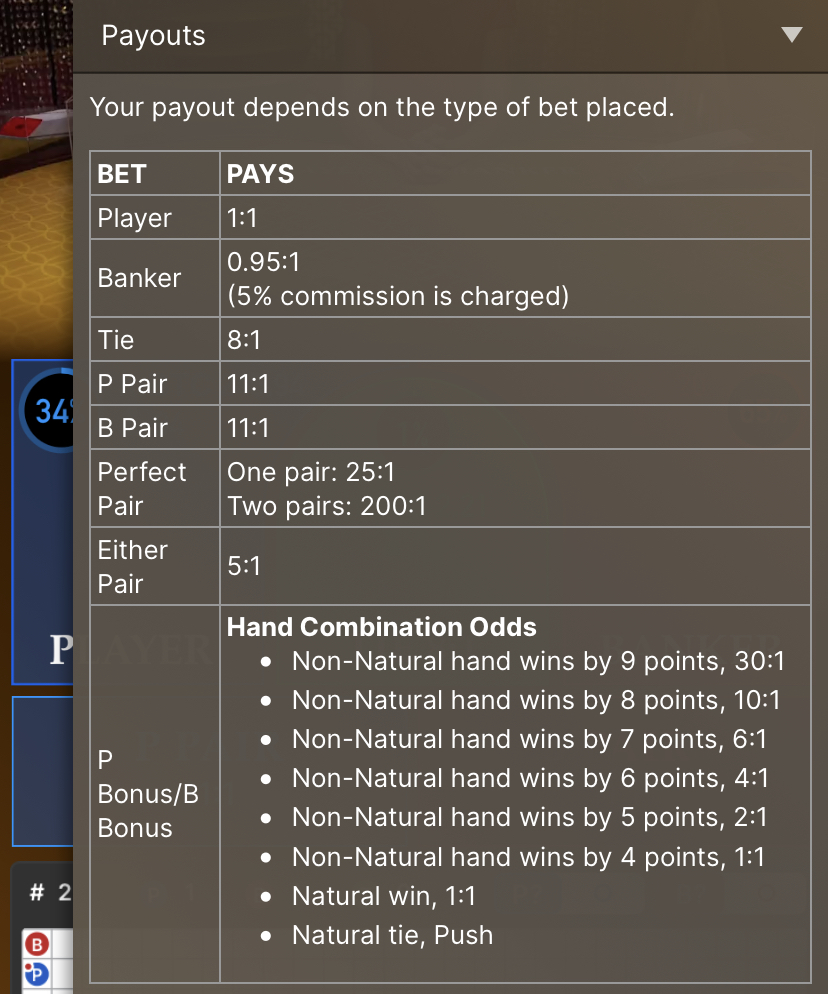Click the round number hash label
This screenshot has height=994, width=828.
(37, 893)
